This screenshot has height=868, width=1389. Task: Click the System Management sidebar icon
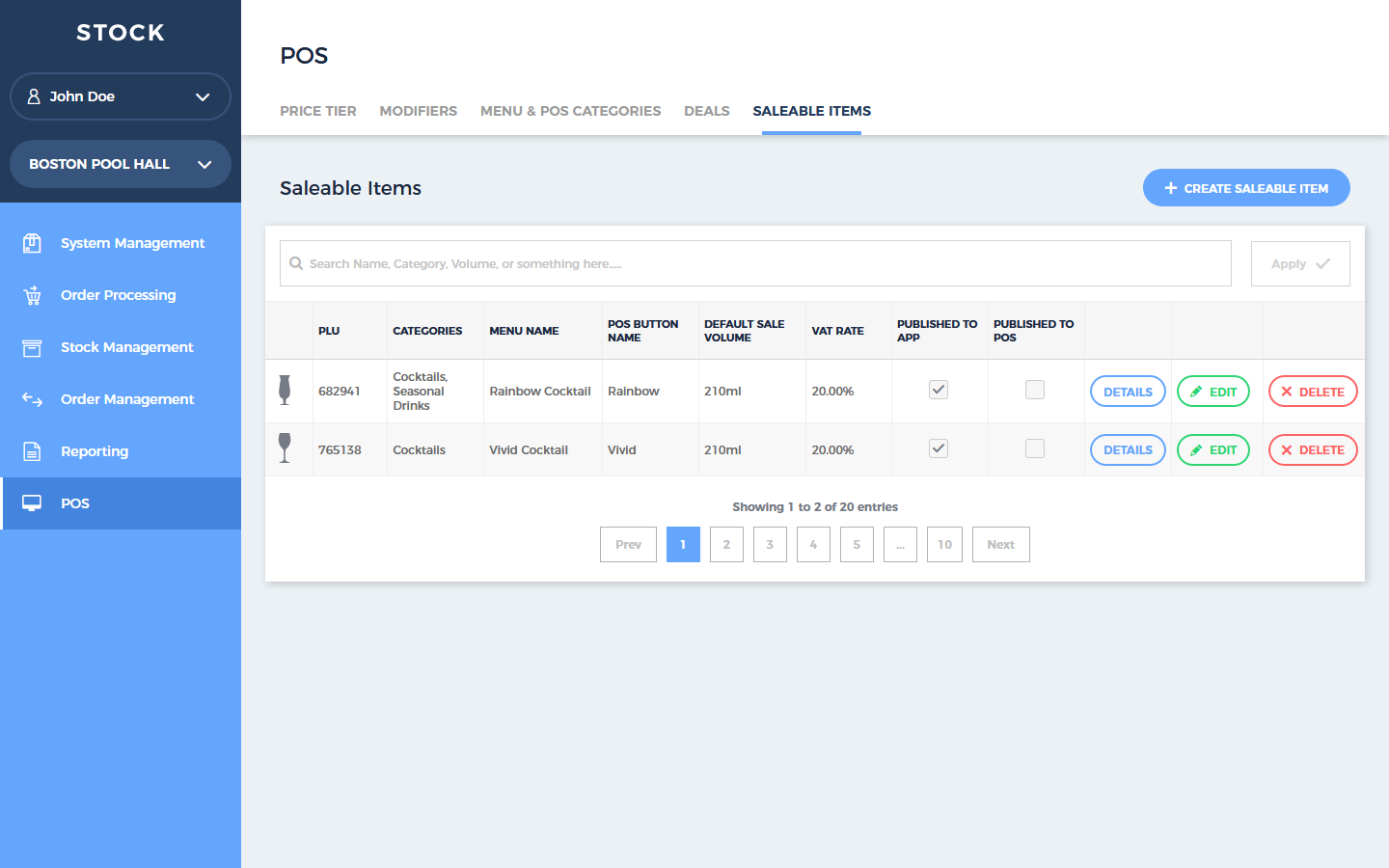point(32,243)
